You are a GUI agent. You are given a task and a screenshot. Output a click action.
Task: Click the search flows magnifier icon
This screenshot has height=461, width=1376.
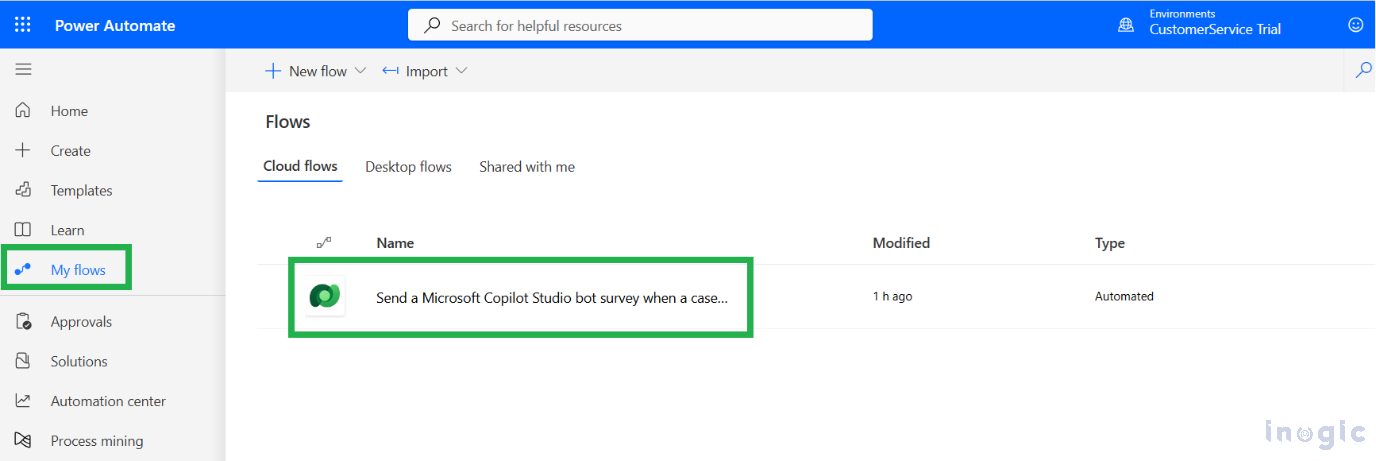(x=1362, y=71)
